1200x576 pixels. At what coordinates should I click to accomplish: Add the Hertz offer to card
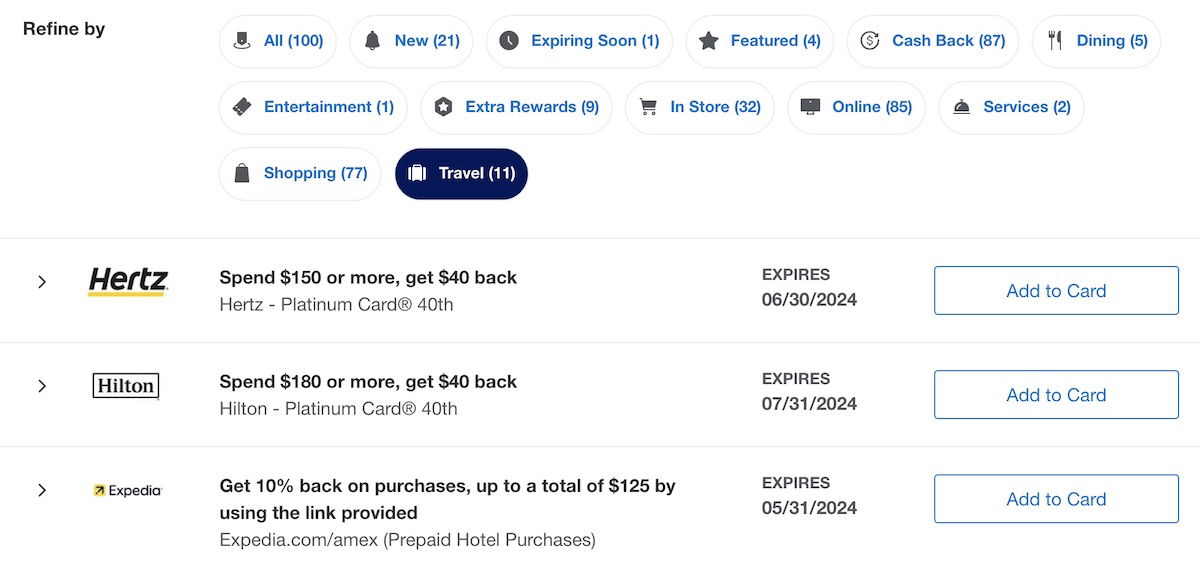[1056, 291]
